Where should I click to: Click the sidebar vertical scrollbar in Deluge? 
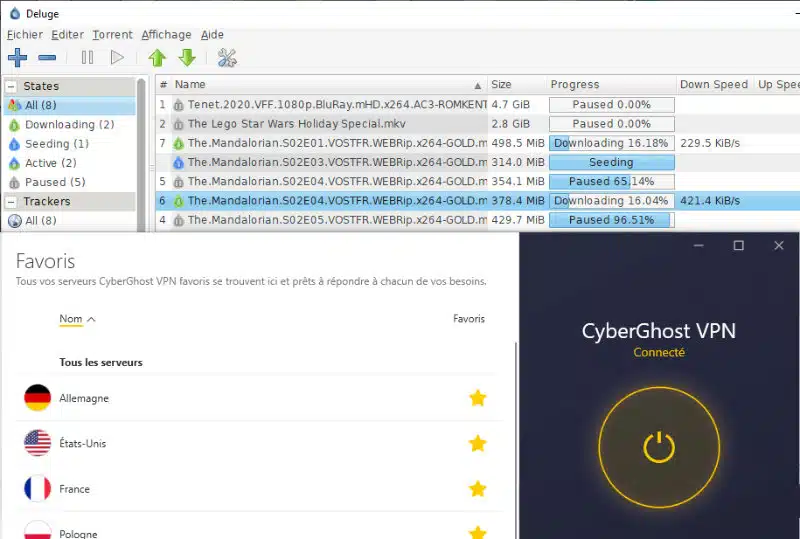pyautogui.click(x=142, y=153)
